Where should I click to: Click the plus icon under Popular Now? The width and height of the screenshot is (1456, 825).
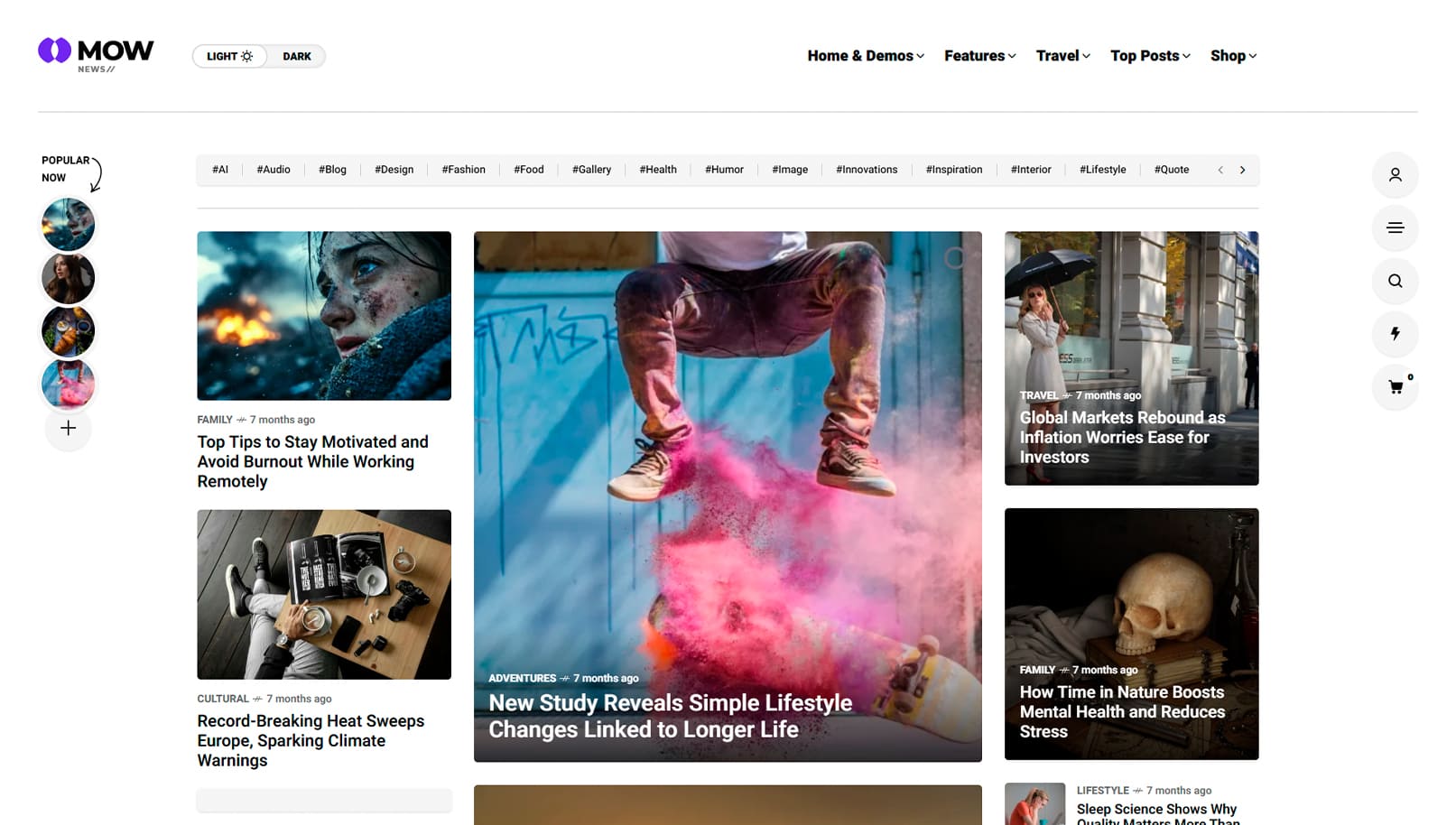68,428
